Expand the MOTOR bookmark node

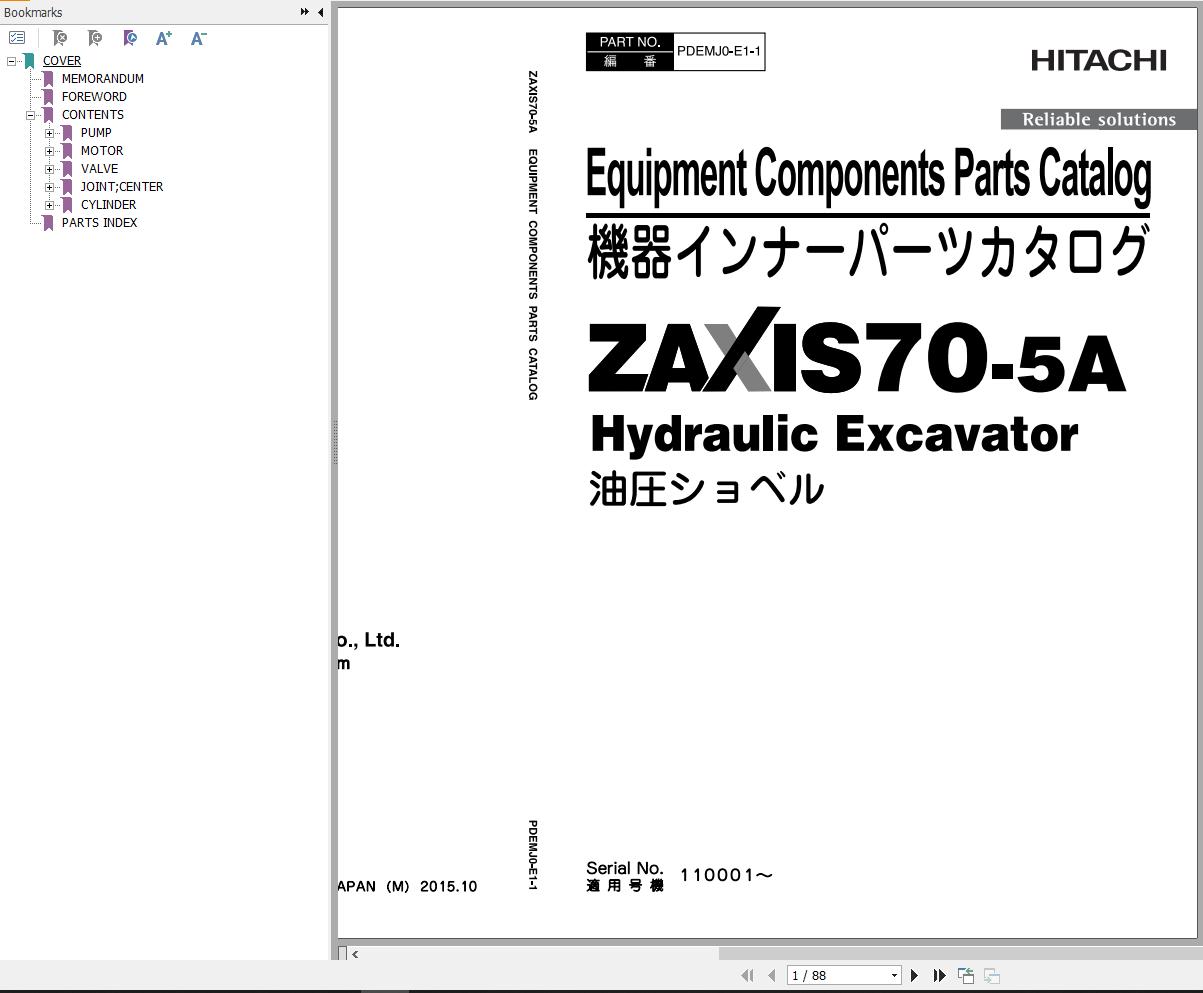[x=50, y=151]
